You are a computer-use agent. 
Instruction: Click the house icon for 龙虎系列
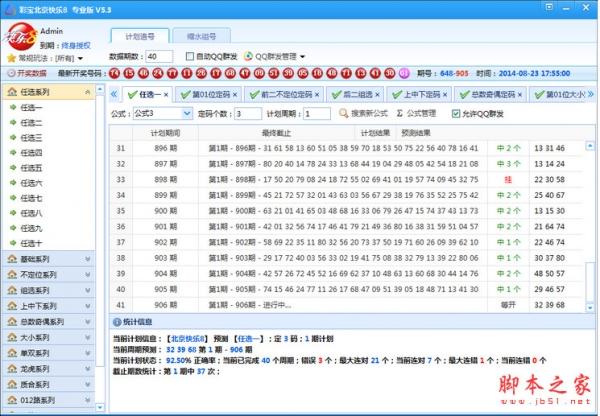point(12,369)
